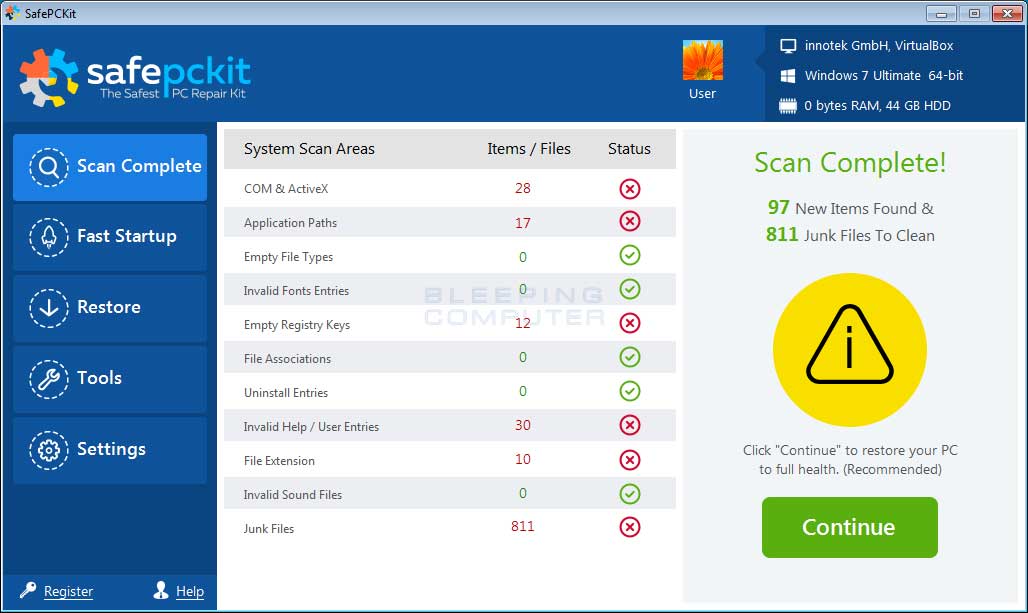Viewport: 1028px width, 613px height.
Task: Click the person icon beside Help
Action: 161,591
